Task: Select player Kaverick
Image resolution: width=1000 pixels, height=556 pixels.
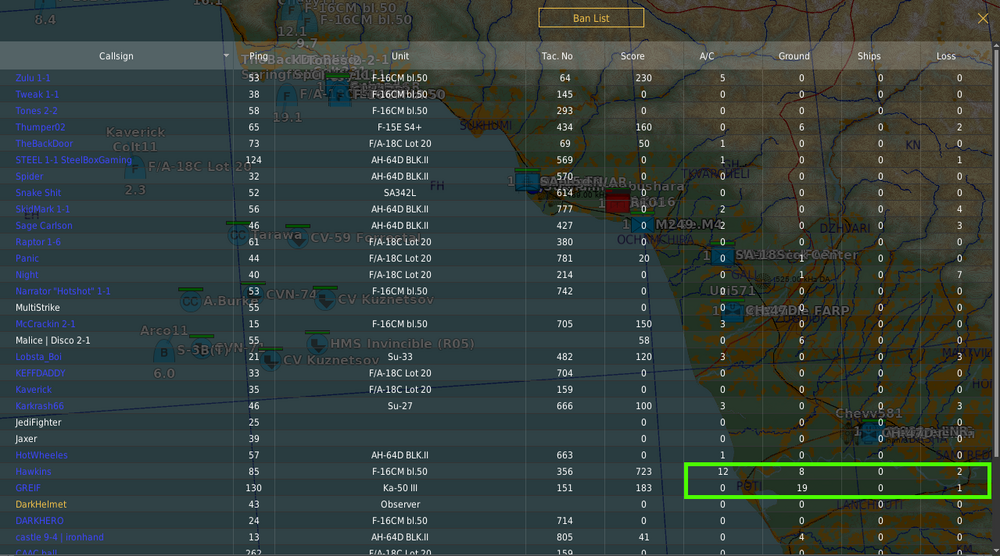Action: [33, 390]
